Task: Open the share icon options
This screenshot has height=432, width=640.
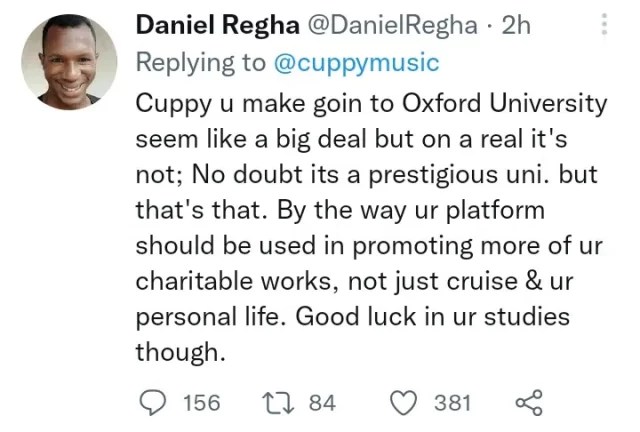Action: click(x=527, y=403)
